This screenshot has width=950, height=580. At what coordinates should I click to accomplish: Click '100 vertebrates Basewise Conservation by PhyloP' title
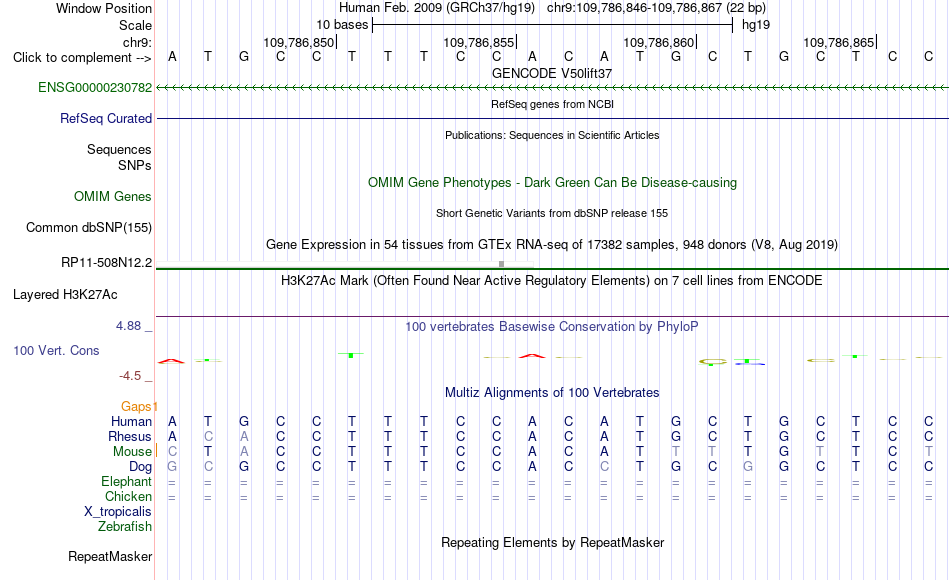click(x=552, y=327)
